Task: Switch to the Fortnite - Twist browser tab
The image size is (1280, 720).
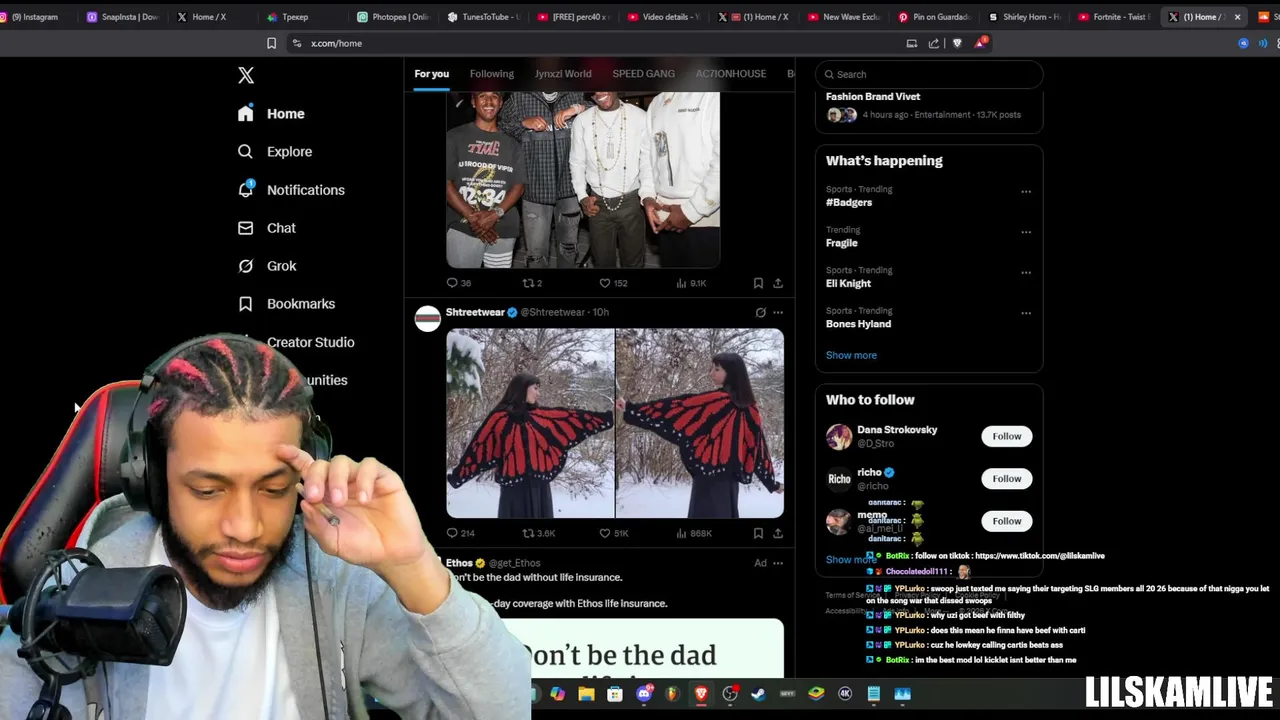Action: [1114, 17]
